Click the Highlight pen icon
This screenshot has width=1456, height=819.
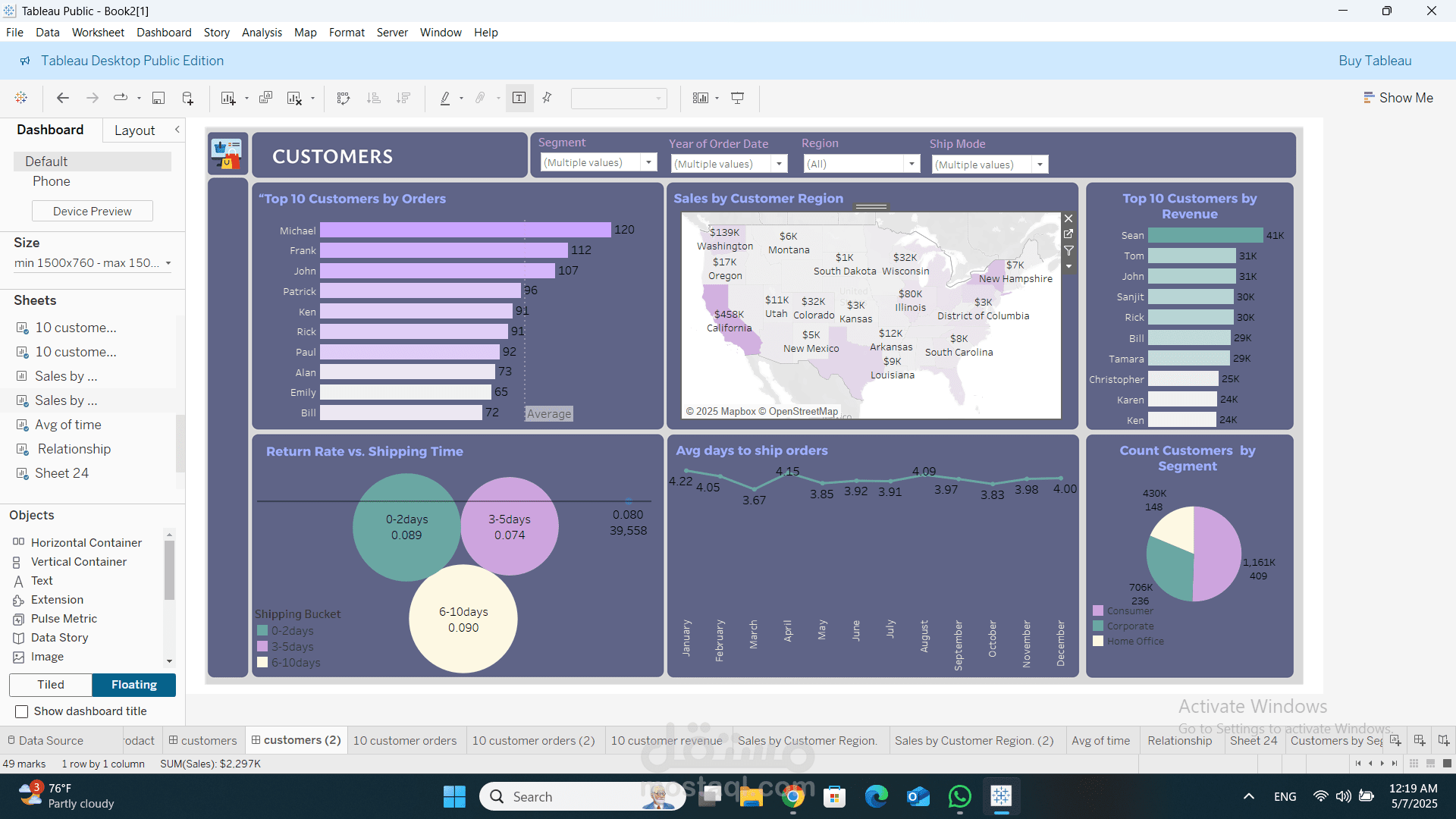pyautogui.click(x=445, y=98)
